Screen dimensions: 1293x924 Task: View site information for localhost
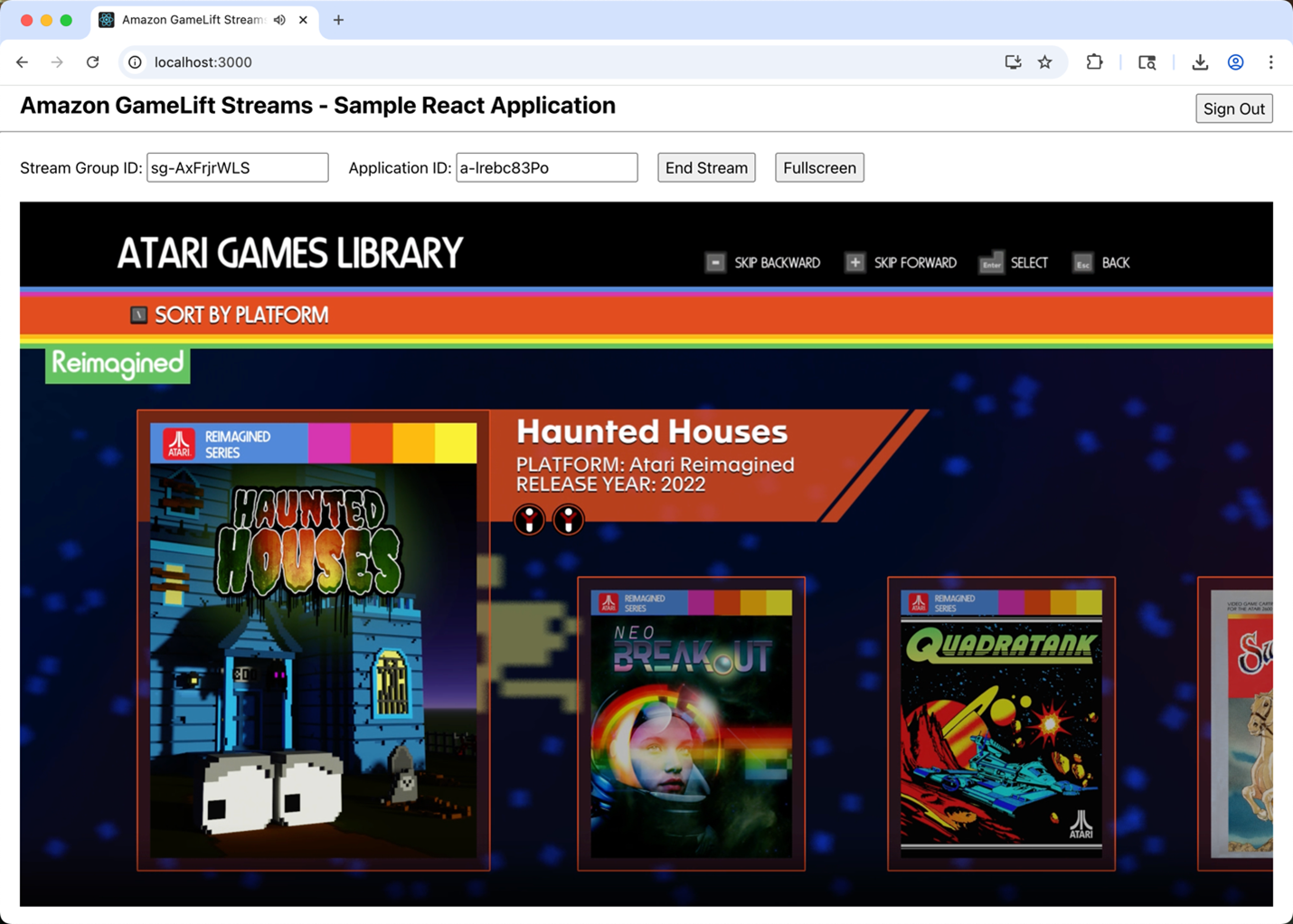135,62
